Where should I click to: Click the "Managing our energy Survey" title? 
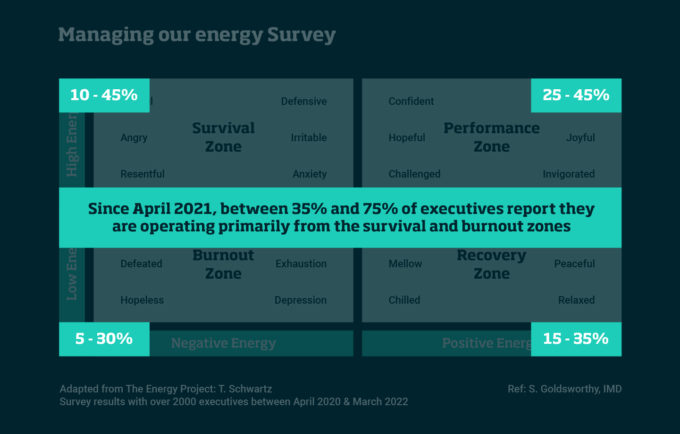[196, 36]
